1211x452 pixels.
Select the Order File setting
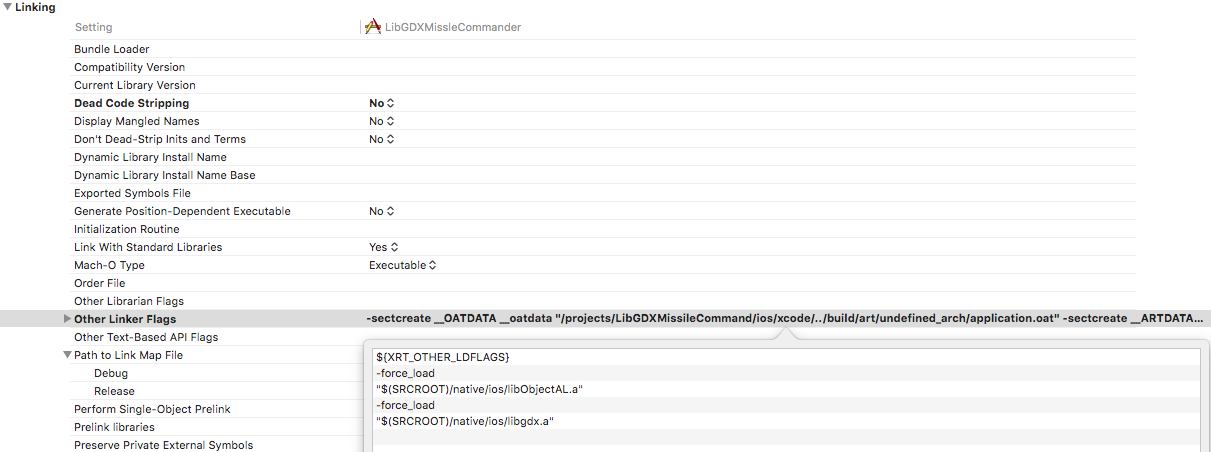click(x=100, y=283)
